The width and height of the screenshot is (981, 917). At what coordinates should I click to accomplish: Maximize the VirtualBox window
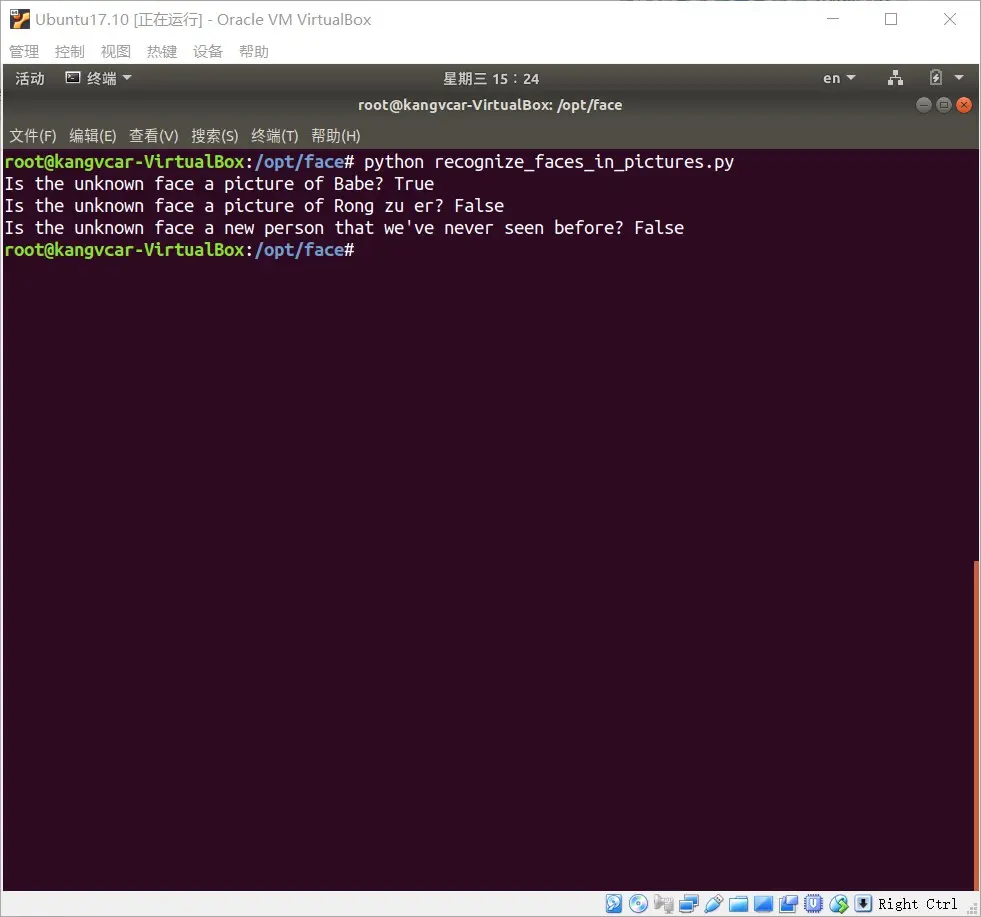coord(891,19)
